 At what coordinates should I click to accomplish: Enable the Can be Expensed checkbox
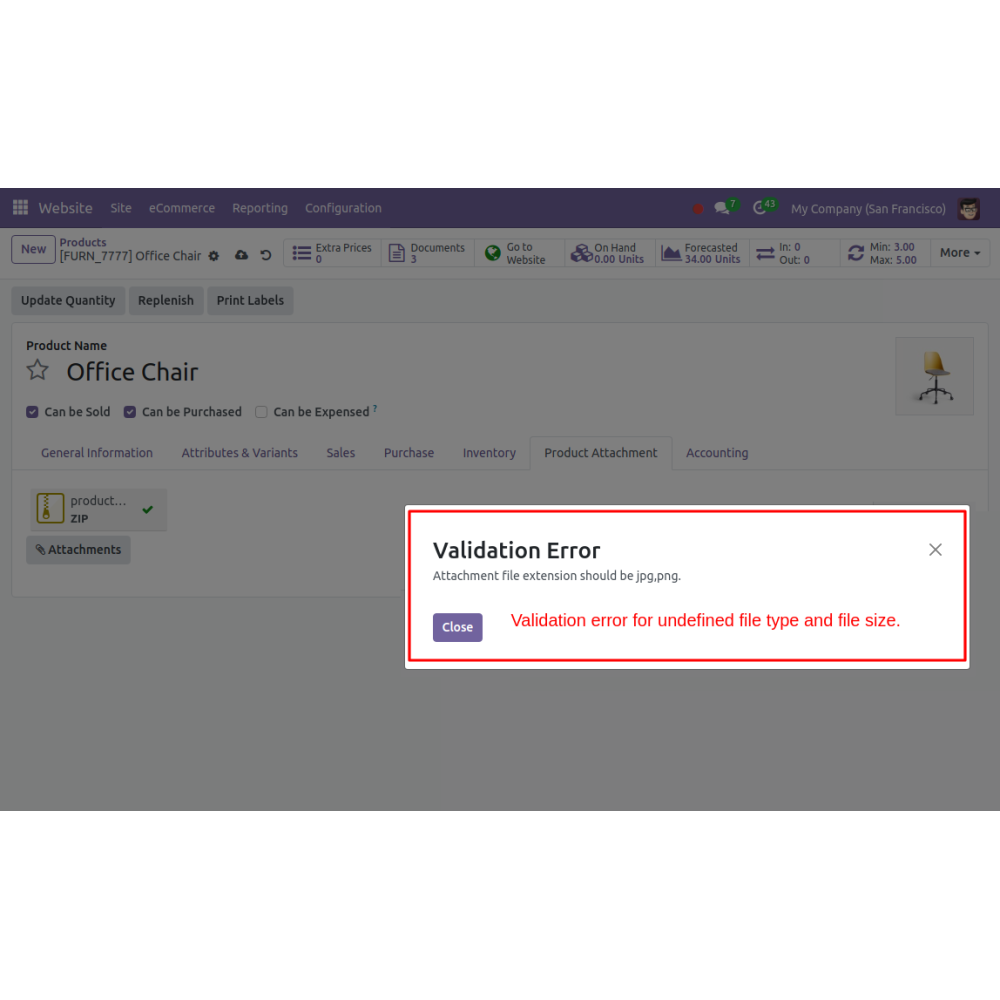coord(261,412)
